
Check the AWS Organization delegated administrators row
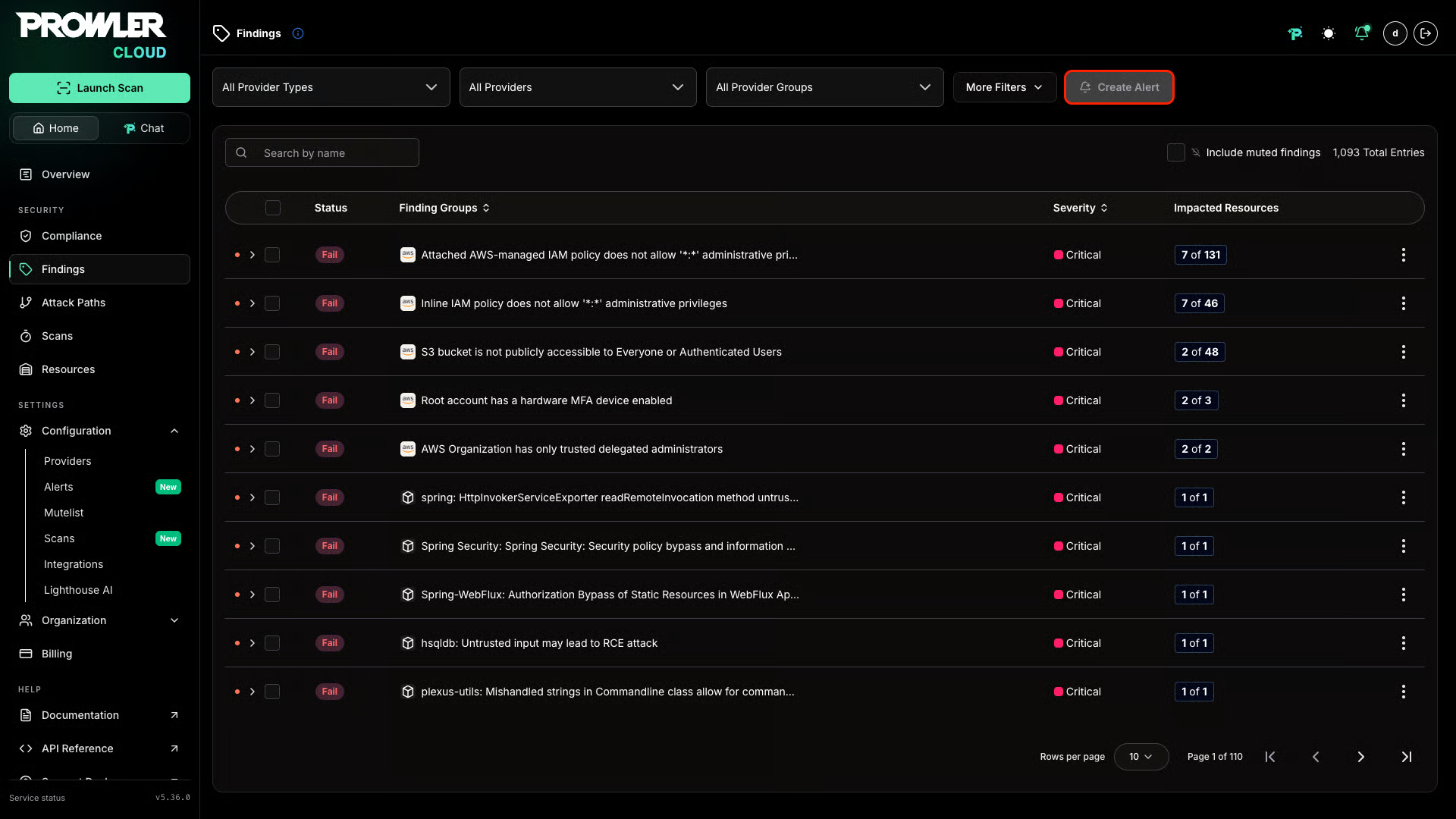pos(272,449)
